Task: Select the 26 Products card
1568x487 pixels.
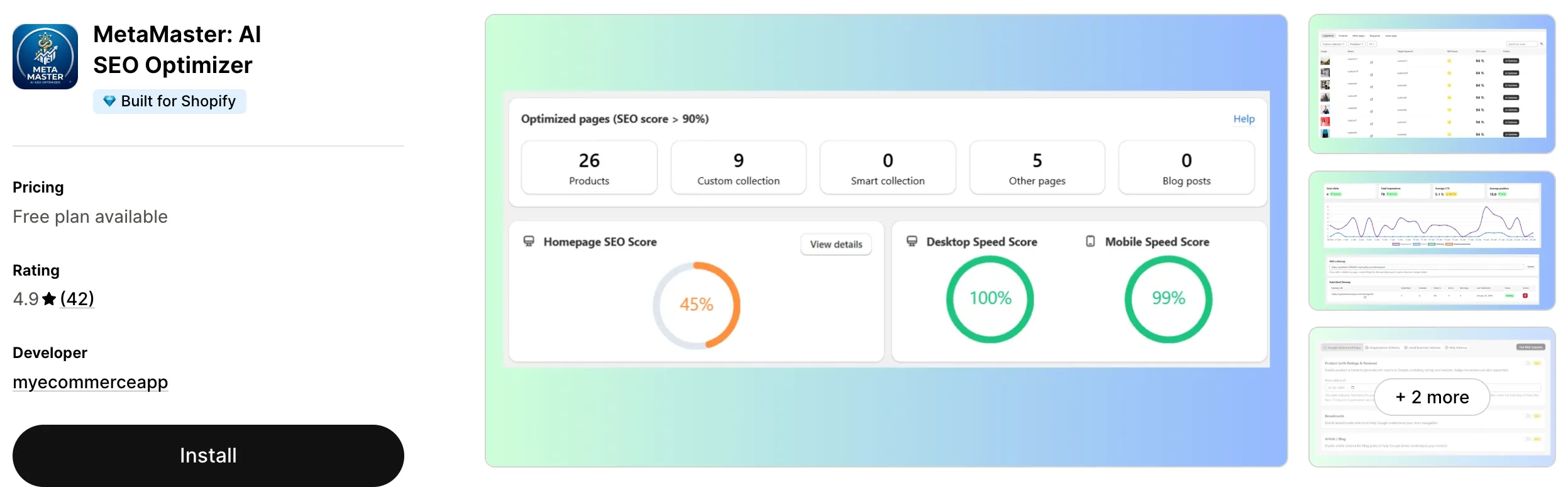Action: click(x=589, y=168)
